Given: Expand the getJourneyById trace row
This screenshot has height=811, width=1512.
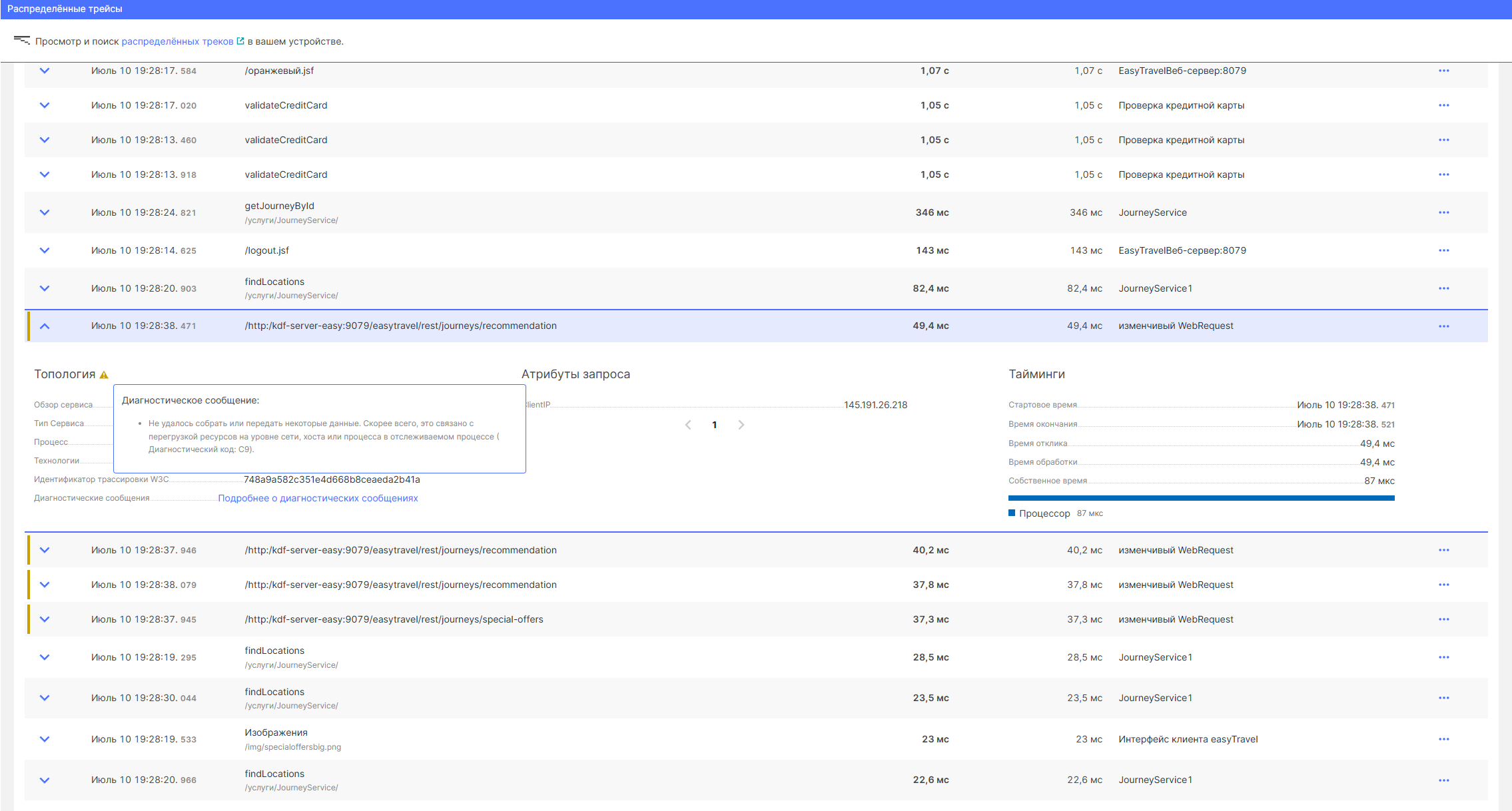Looking at the screenshot, I should [x=45, y=212].
